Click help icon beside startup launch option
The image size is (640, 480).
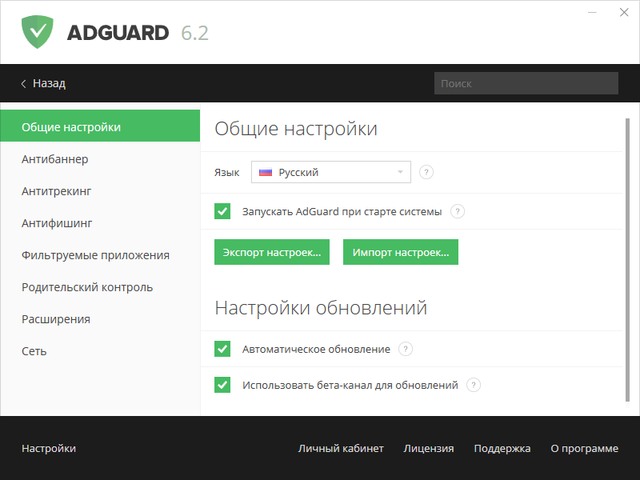[458, 211]
